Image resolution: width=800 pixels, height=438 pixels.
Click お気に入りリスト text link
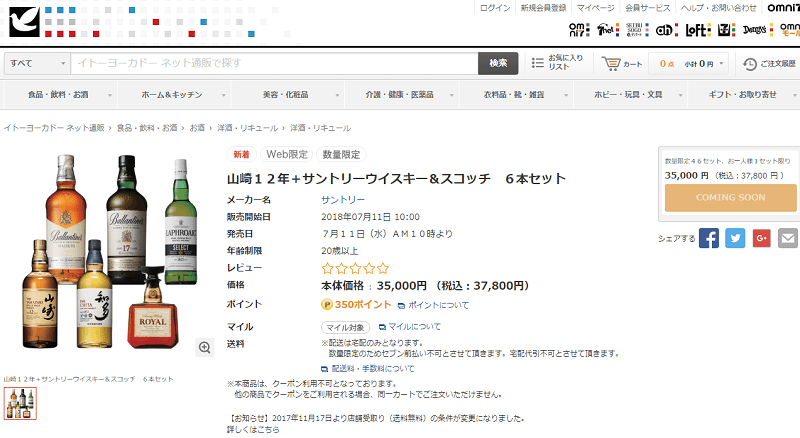565,62
